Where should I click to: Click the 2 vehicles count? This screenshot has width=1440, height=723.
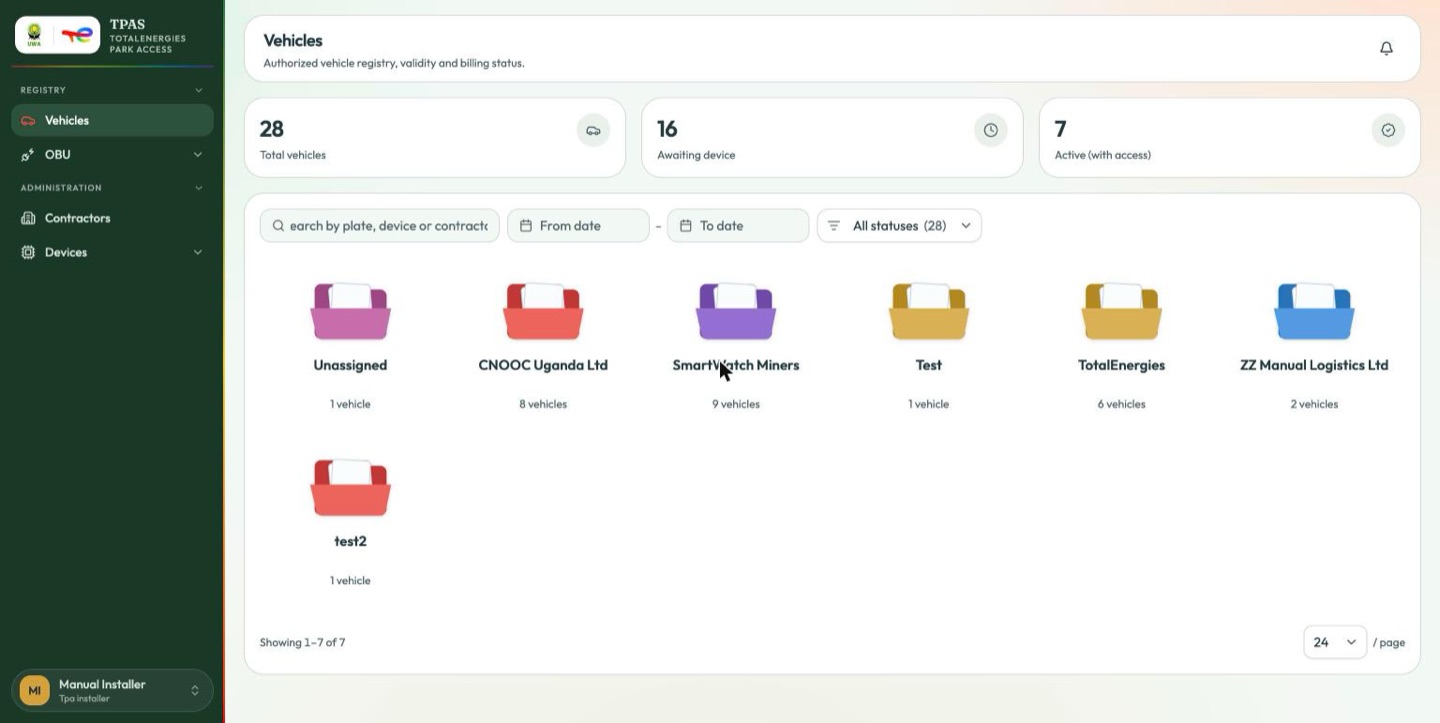(1314, 404)
